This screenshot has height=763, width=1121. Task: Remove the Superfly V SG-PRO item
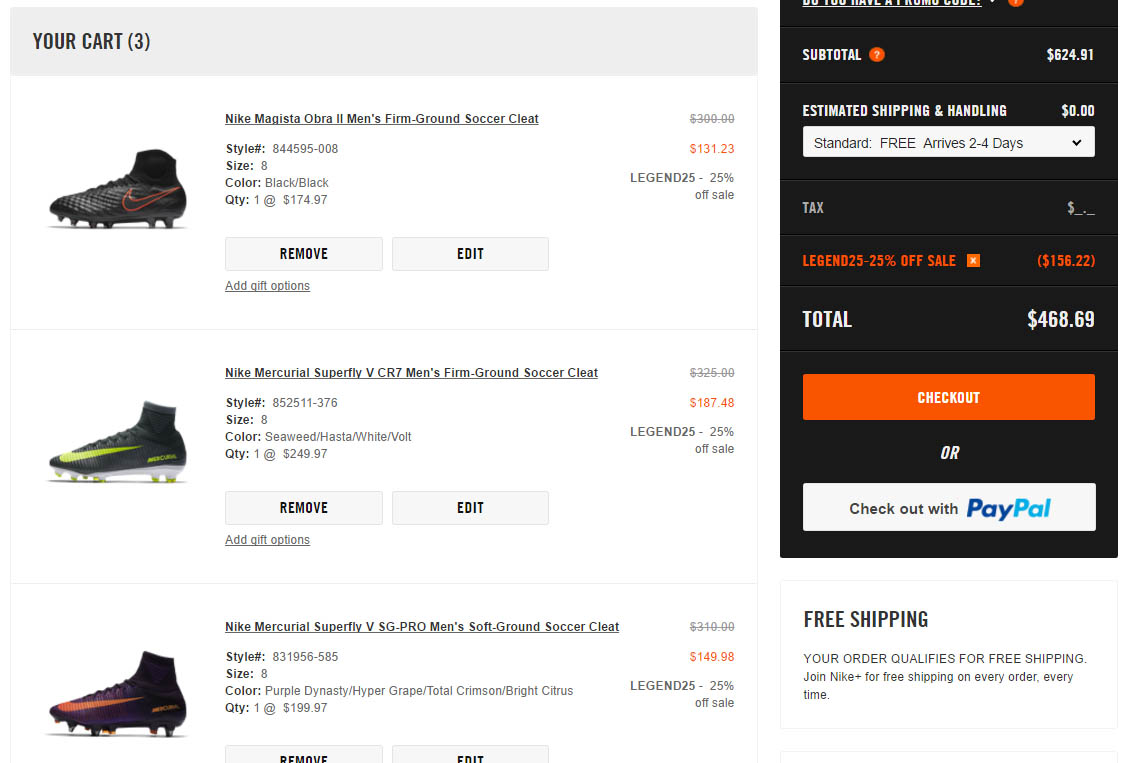[x=303, y=757]
